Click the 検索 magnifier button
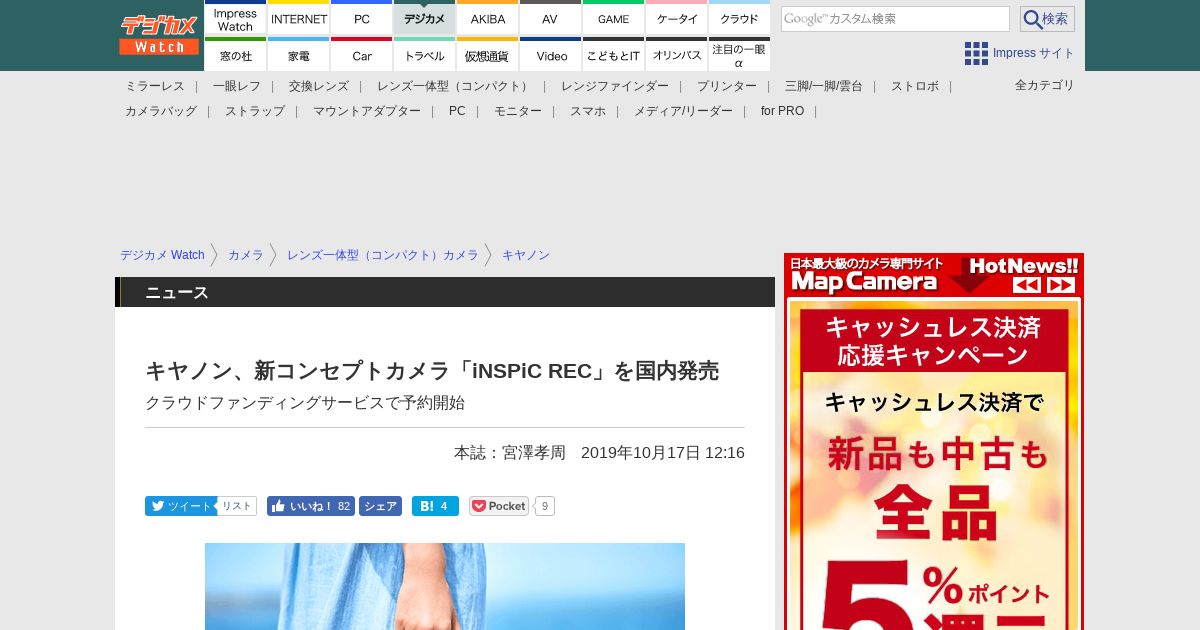 pos(1047,19)
